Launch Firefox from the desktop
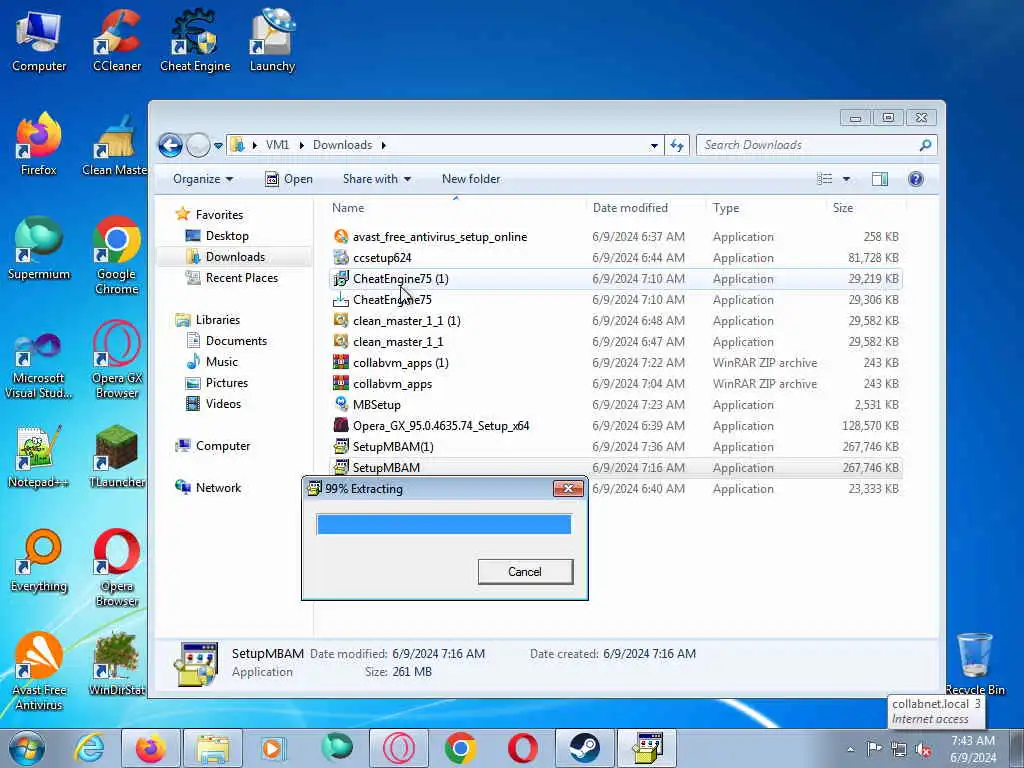The height and width of the screenshot is (768, 1024). pos(39,144)
